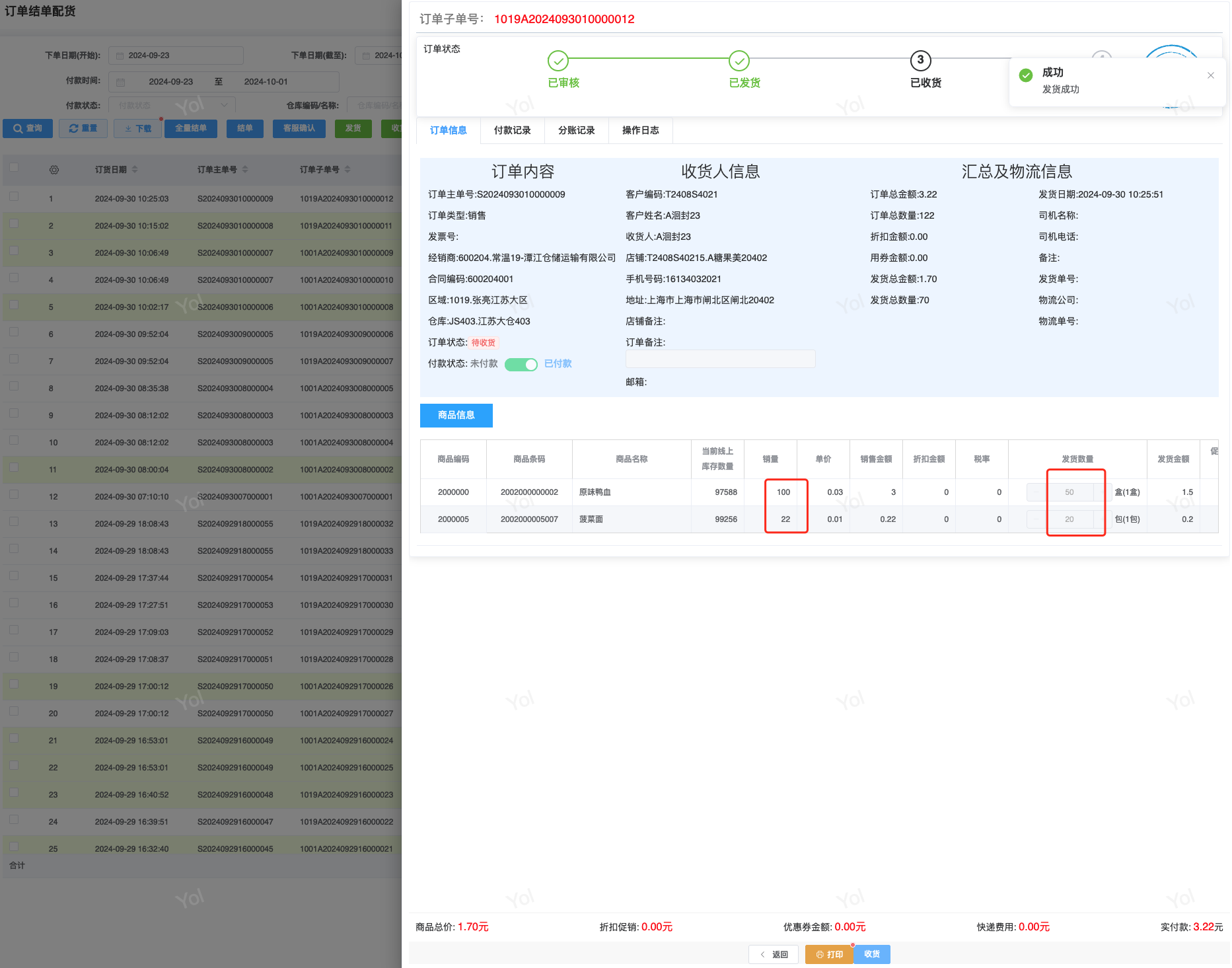Select the checkbox for order row 1

[14, 197]
